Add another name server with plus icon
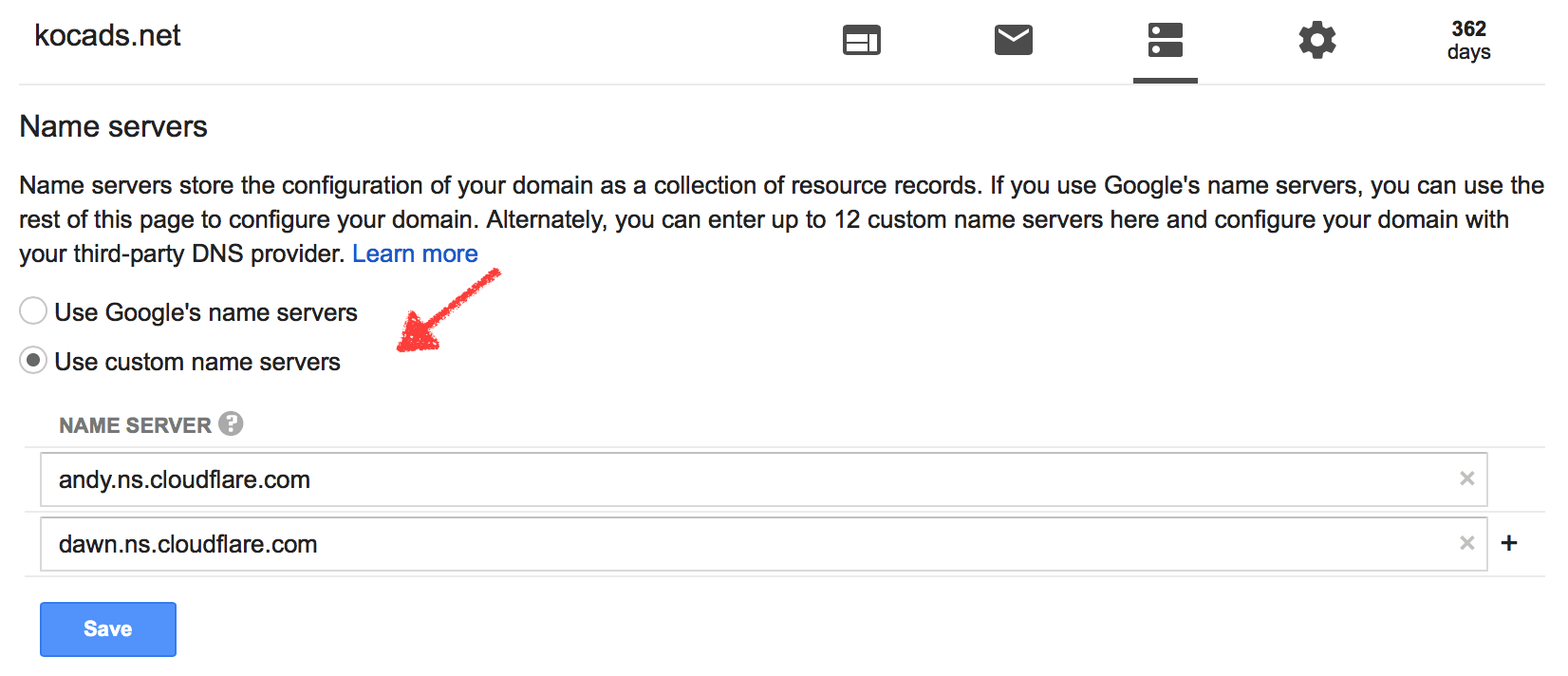This screenshot has width=1568, height=676. click(x=1509, y=543)
